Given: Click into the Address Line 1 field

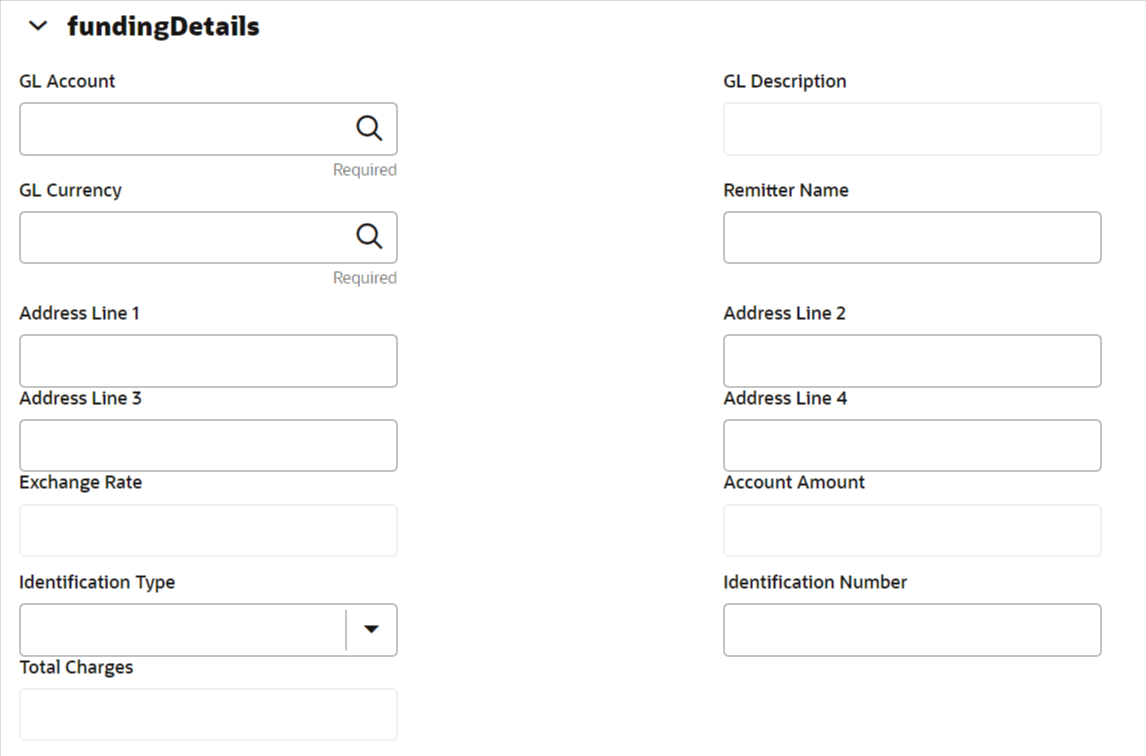Looking at the screenshot, I should tap(208, 361).
